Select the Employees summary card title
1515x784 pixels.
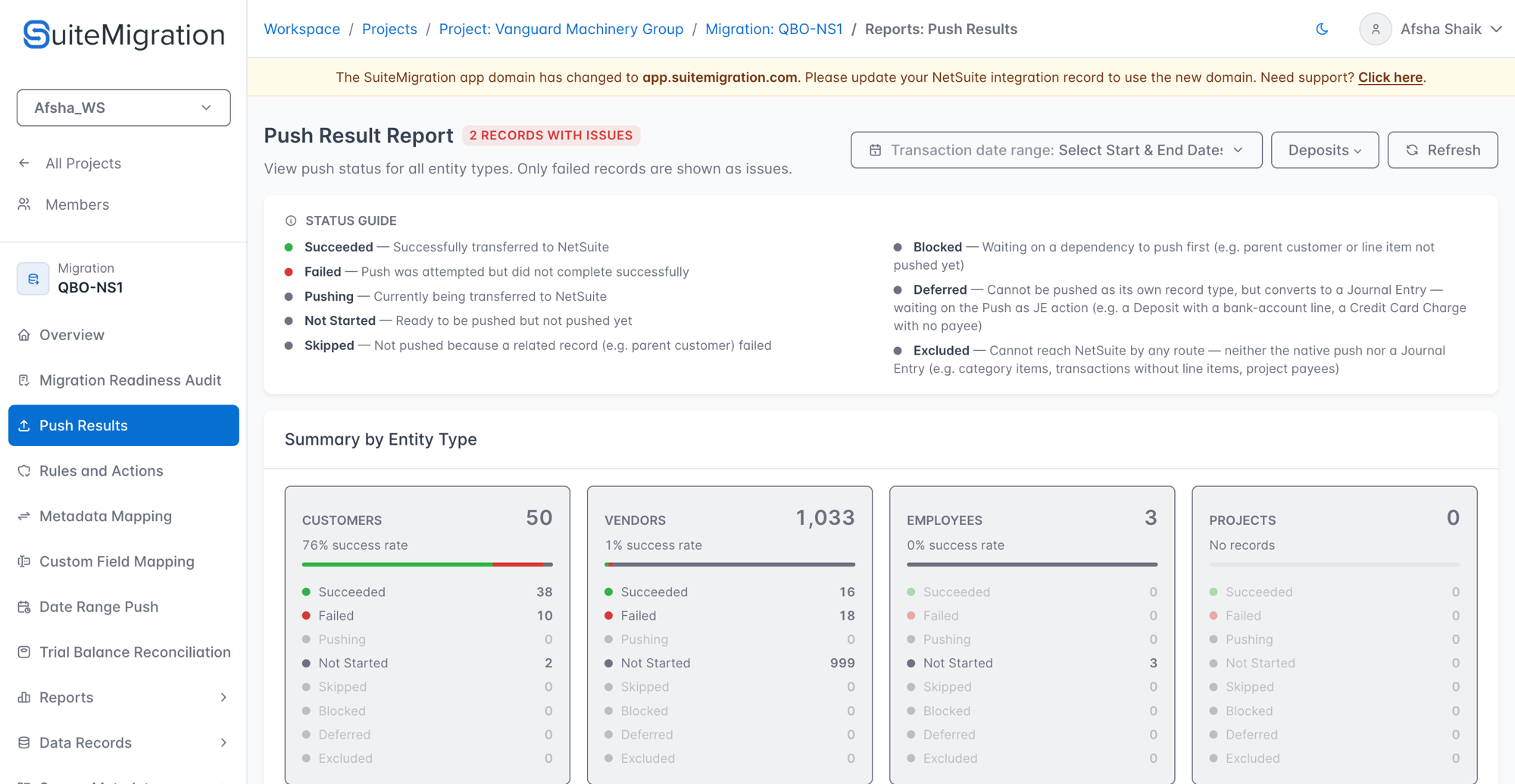tap(944, 520)
